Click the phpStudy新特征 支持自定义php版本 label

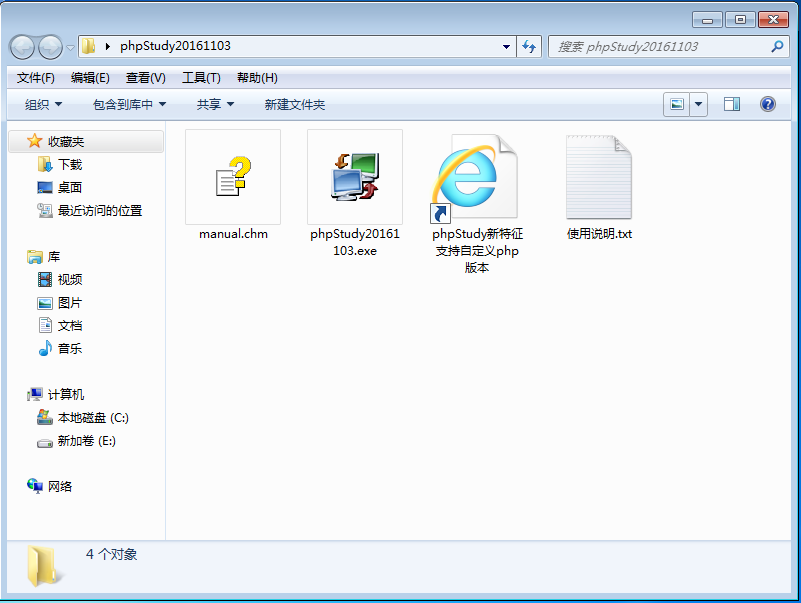(477, 250)
